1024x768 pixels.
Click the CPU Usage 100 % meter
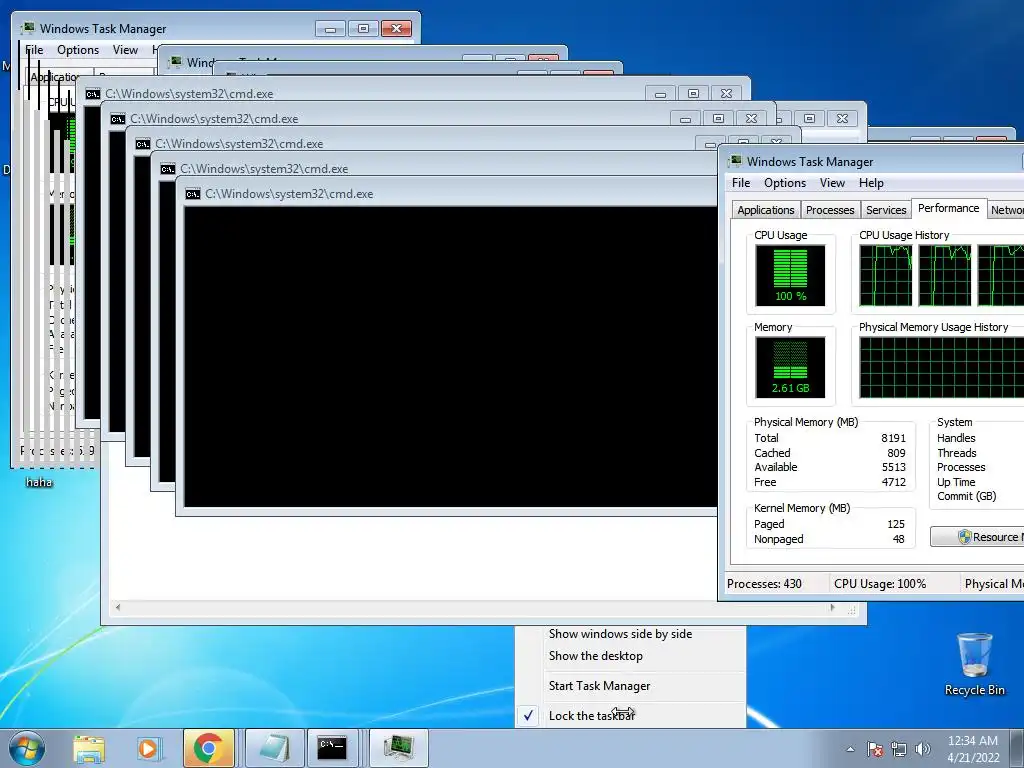pos(790,275)
